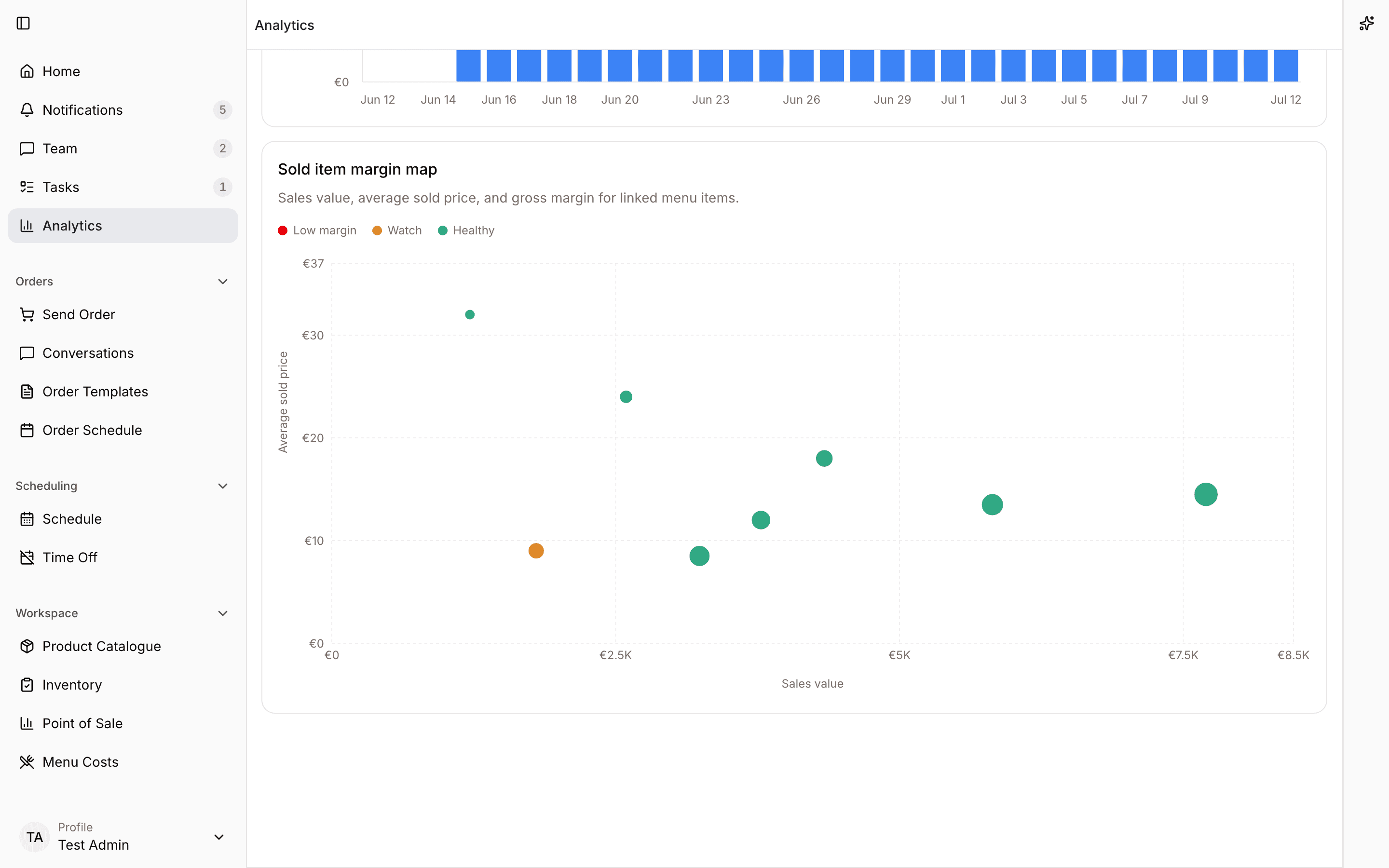
Task: Click the Notifications bell icon
Action: [x=27, y=109]
